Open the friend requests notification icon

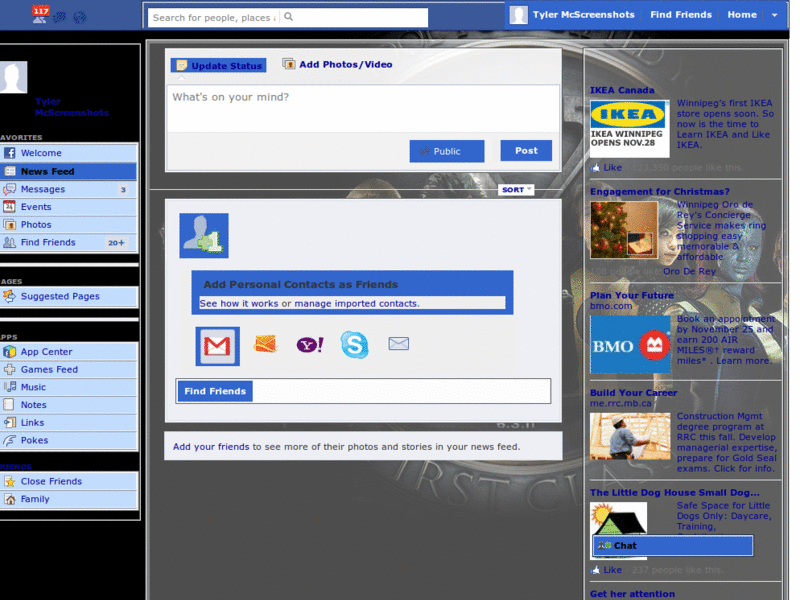tap(40, 14)
